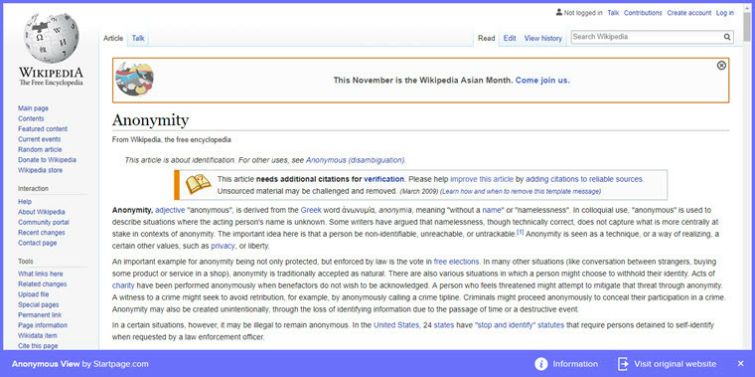Follow the charity link

click(123, 286)
